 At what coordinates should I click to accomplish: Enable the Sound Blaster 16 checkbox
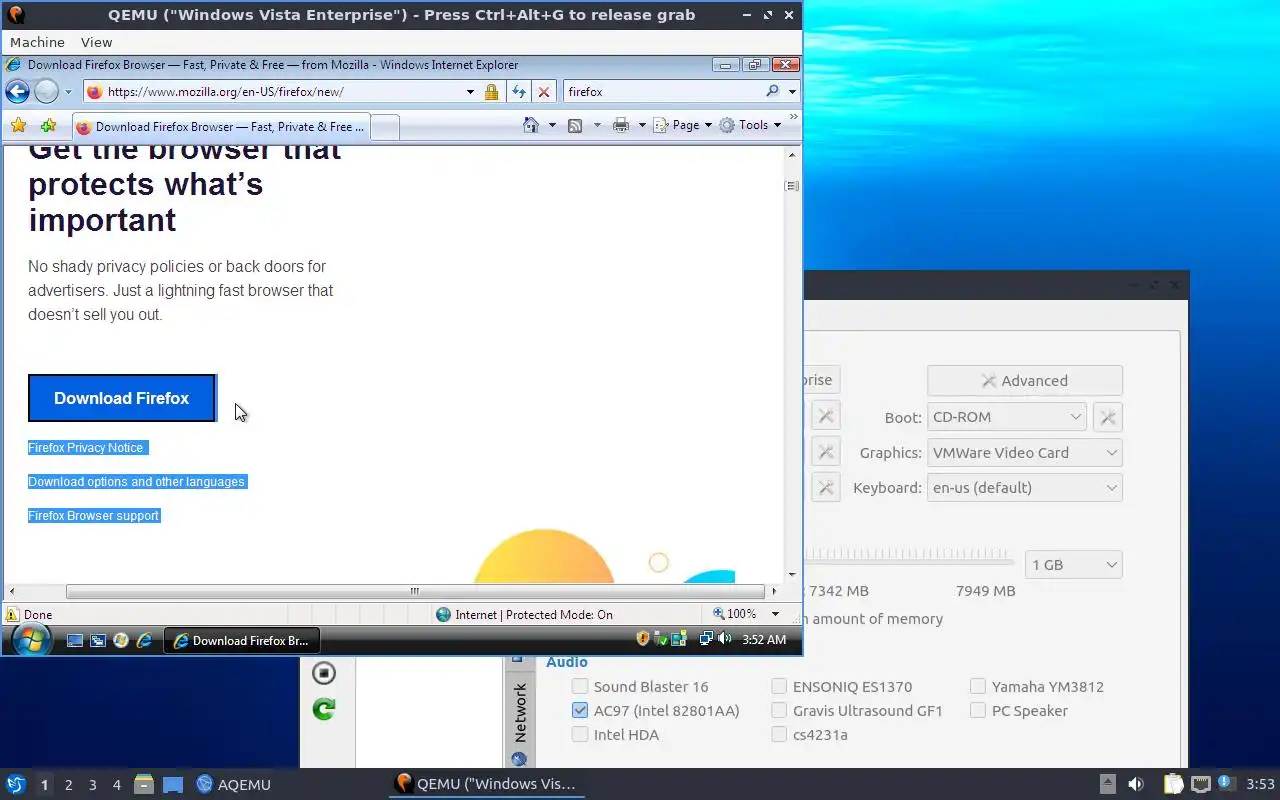[x=580, y=686]
